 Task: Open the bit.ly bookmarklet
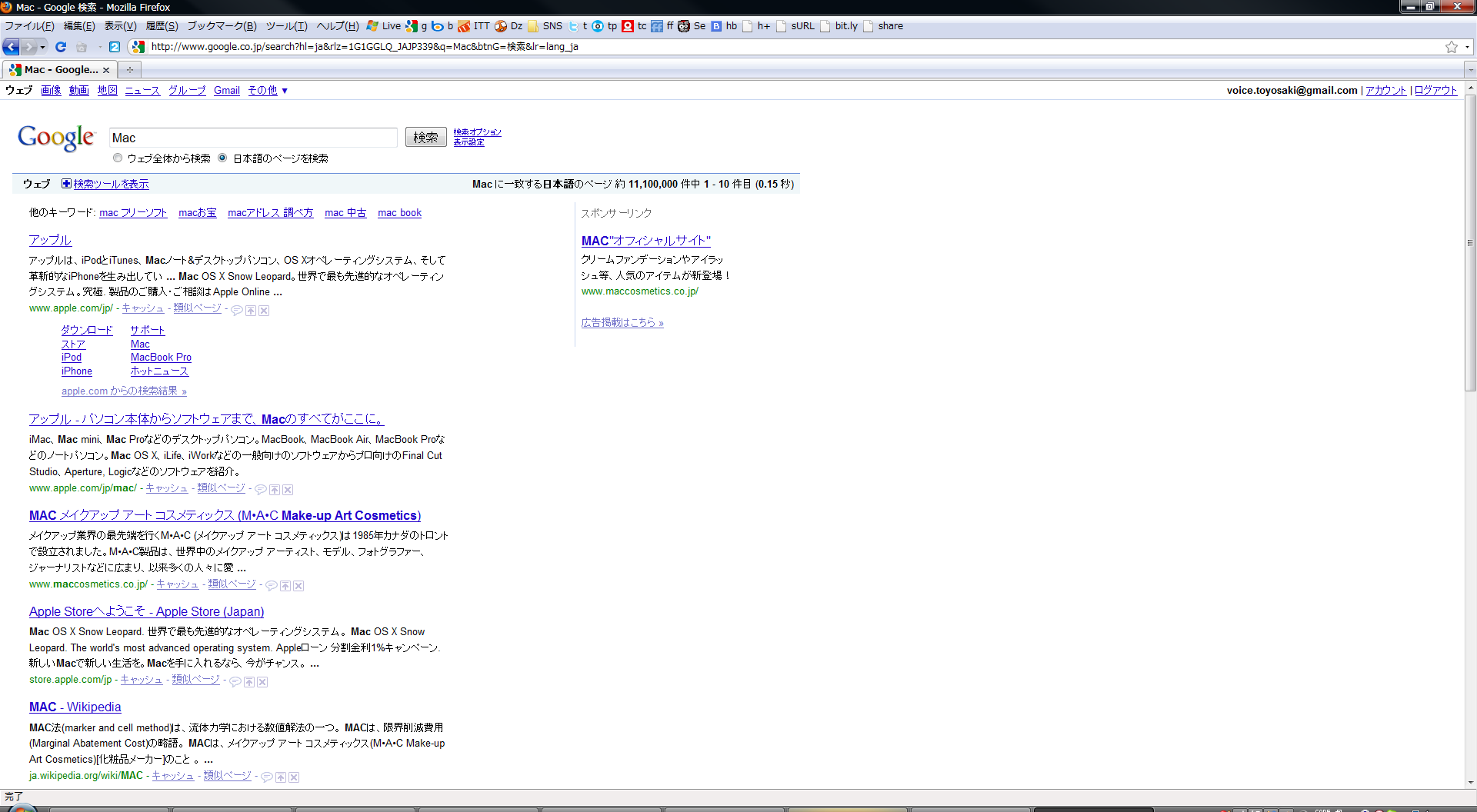tap(839, 26)
